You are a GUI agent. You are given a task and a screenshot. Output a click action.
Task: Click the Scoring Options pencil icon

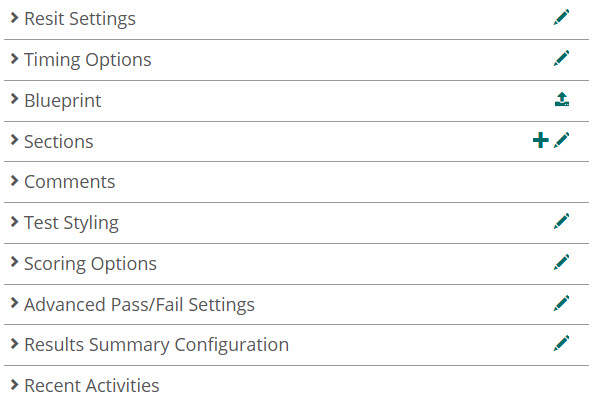tap(562, 262)
